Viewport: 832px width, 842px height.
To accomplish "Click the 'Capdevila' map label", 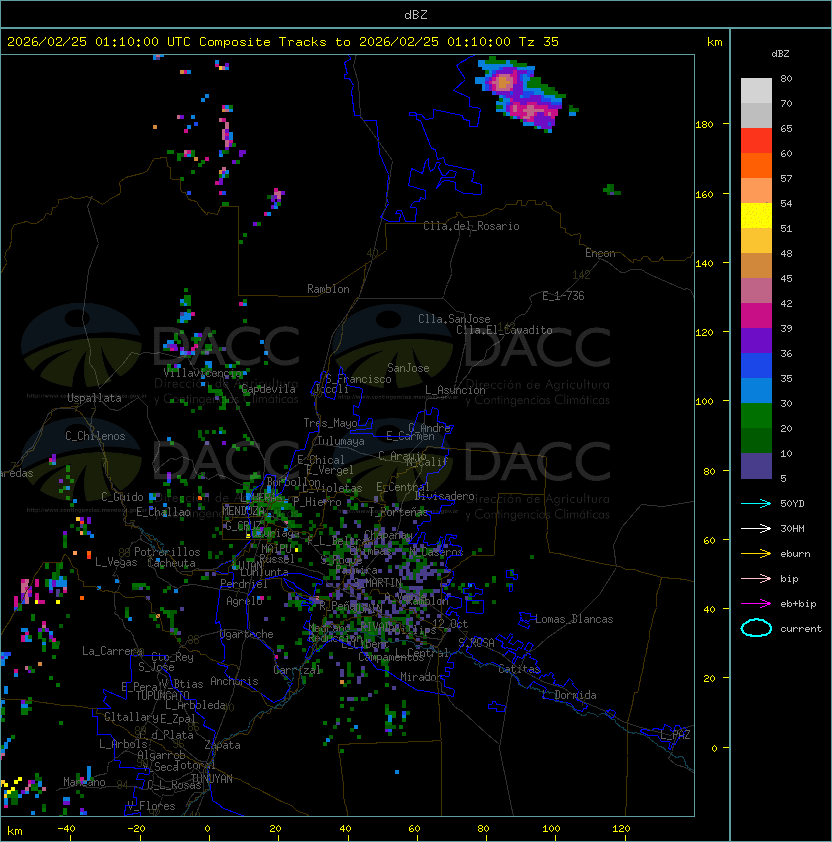I will [x=268, y=389].
